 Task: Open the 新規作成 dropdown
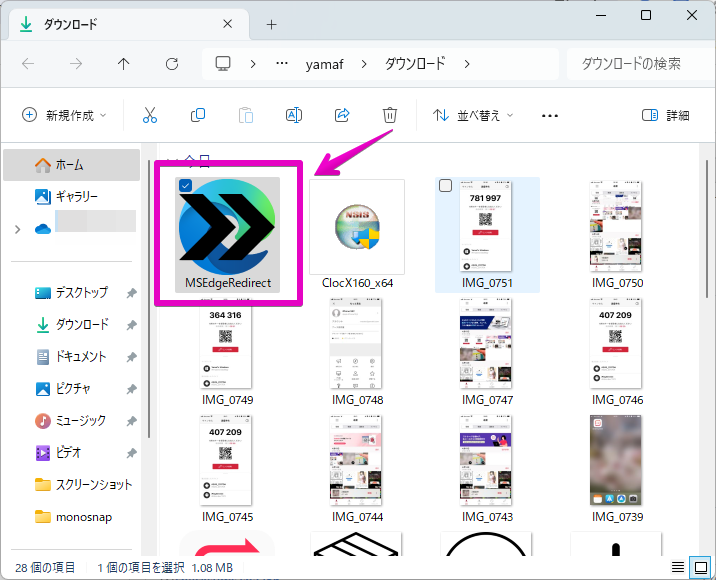coord(64,115)
